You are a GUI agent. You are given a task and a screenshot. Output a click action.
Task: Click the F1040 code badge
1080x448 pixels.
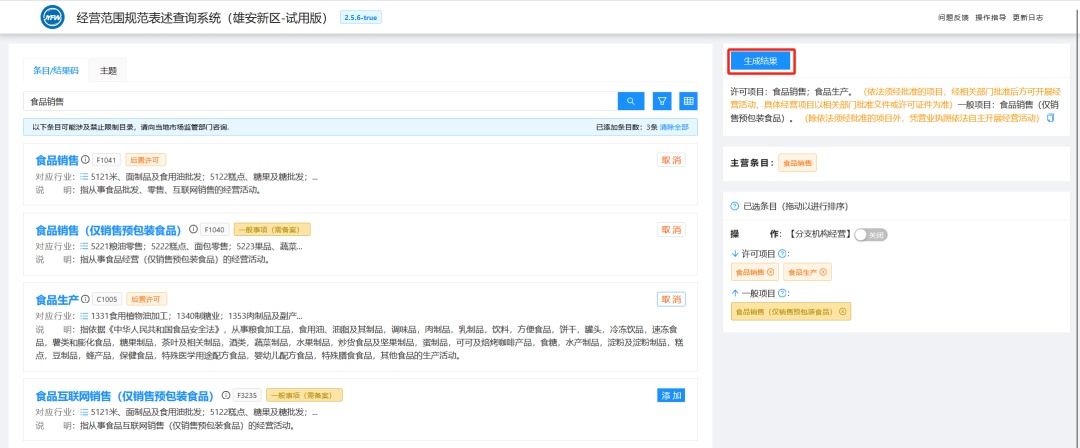tap(216, 230)
